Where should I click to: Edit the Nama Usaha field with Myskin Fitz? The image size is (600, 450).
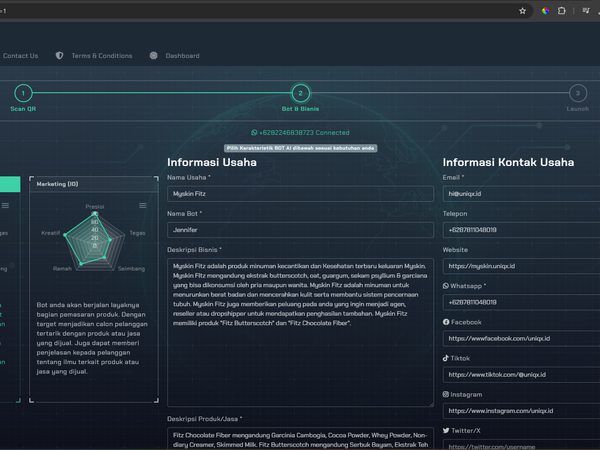(300, 194)
